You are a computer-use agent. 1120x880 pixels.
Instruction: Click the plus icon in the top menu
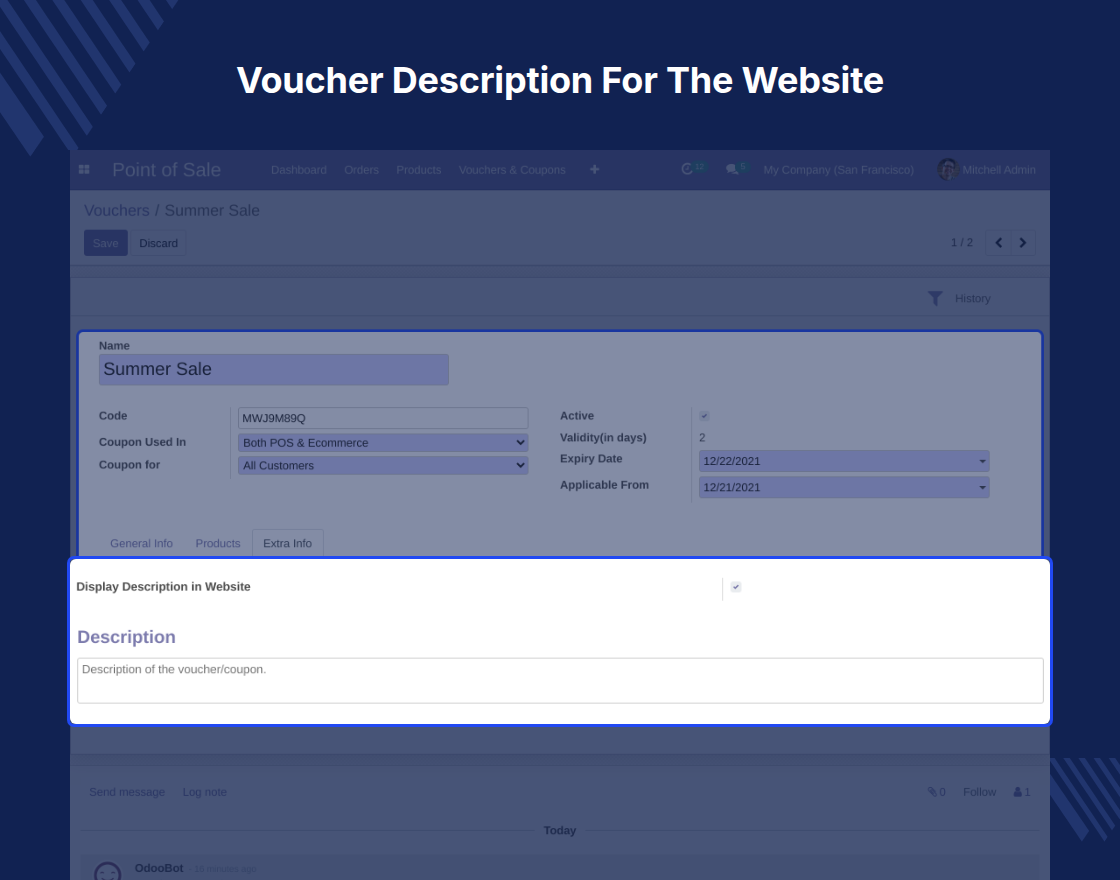coord(594,169)
